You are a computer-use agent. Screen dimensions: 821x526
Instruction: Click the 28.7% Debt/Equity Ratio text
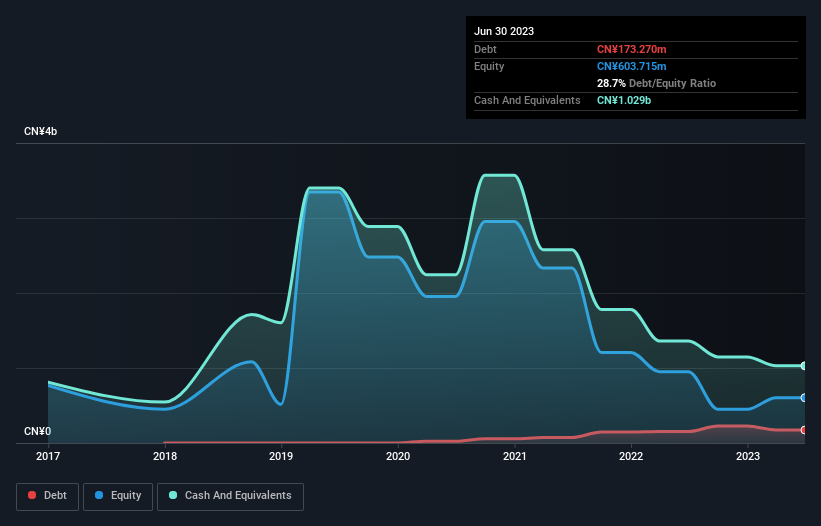click(656, 83)
